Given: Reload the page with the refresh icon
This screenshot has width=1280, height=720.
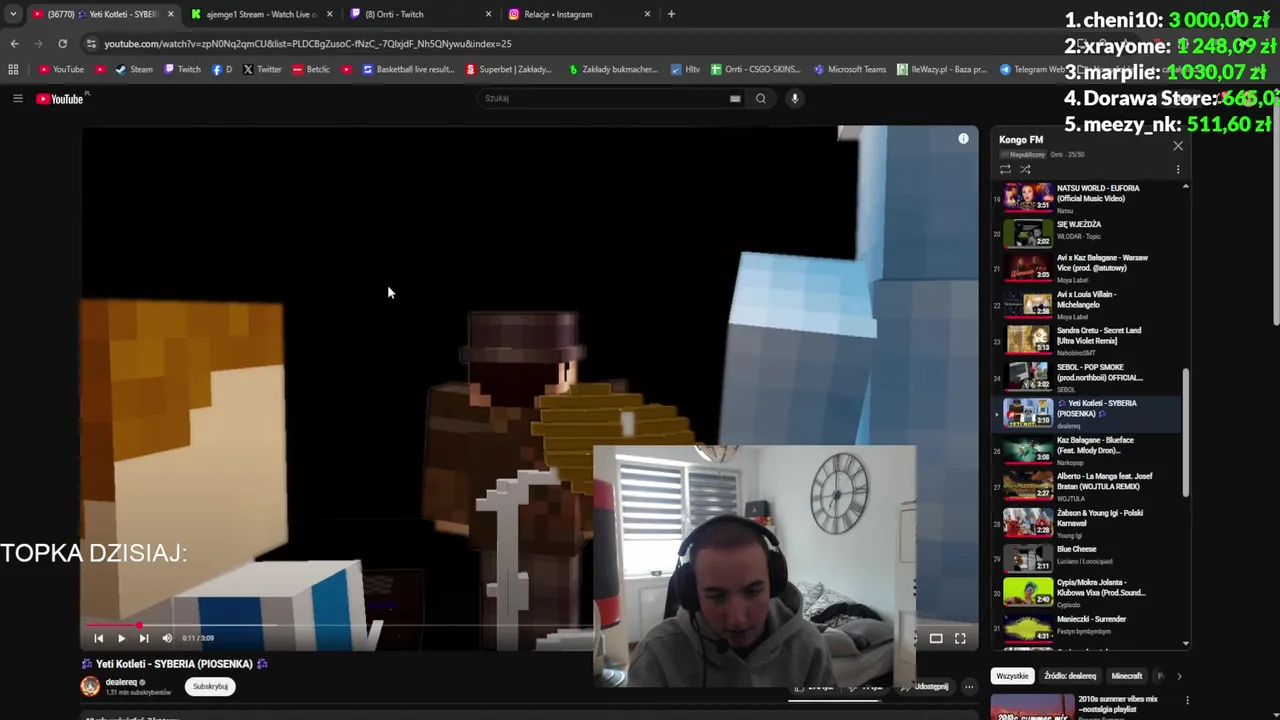Looking at the screenshot, I should (x=62, y=44).
